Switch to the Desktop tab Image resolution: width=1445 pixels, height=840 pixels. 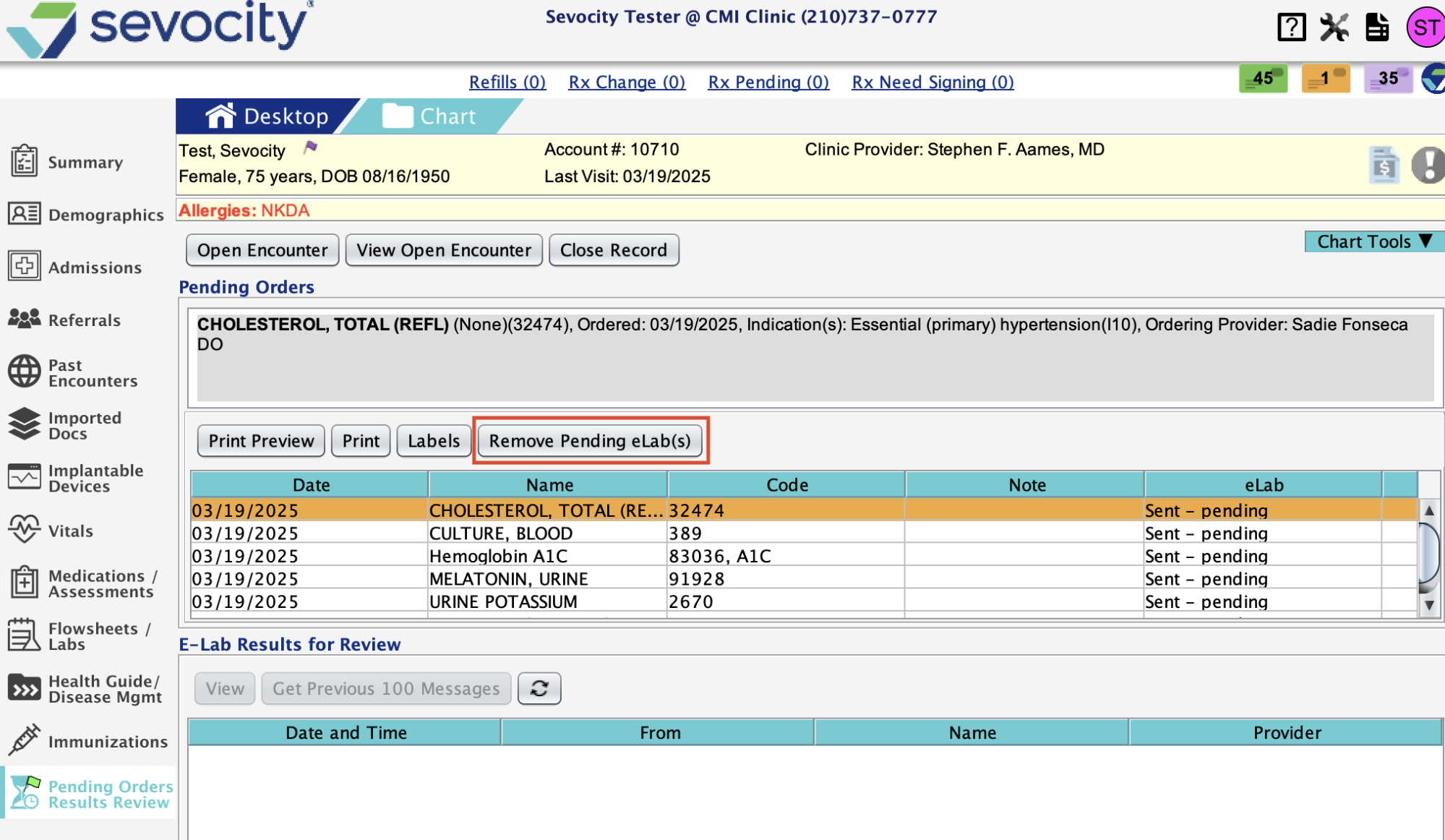(x=267, y=116)
